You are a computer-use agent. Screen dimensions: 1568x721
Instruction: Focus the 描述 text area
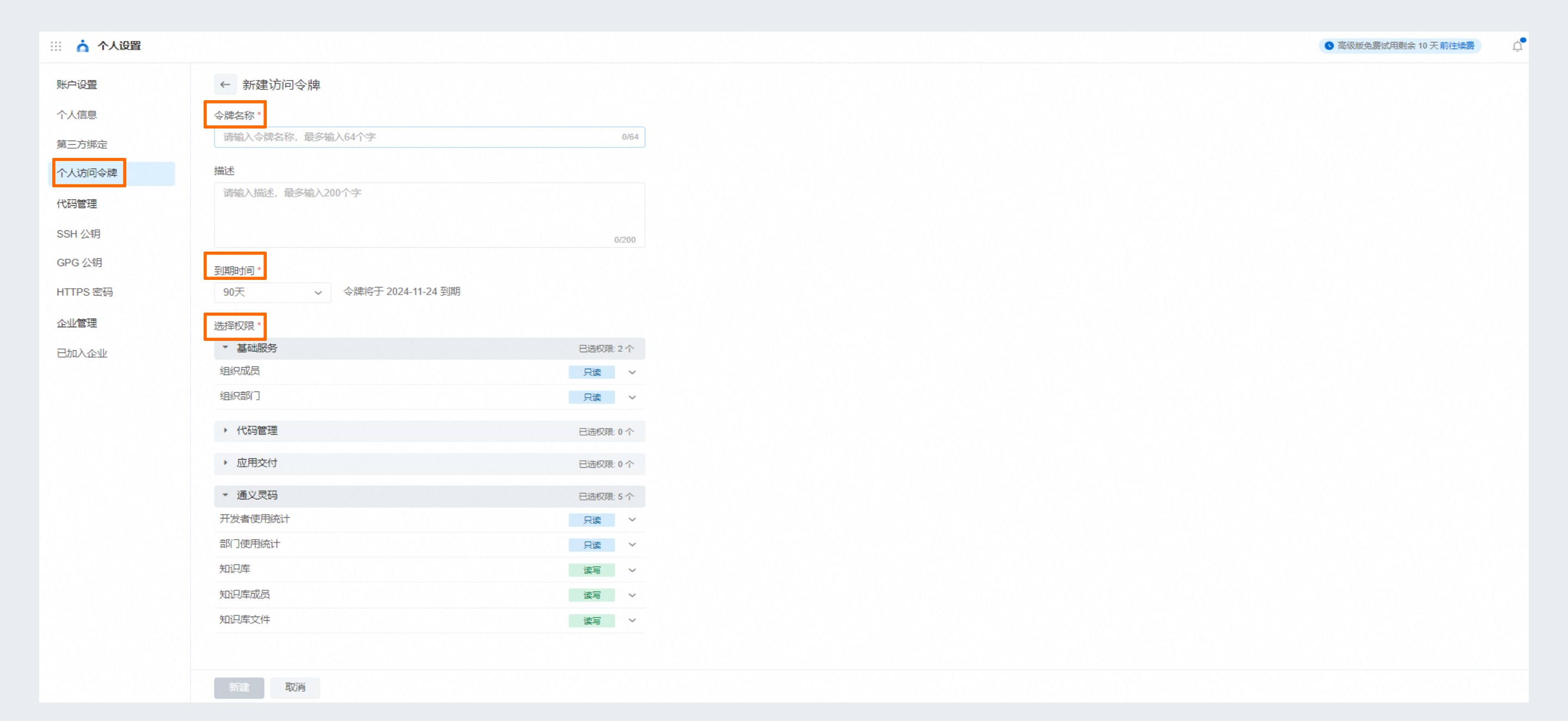click(x=429, y=215)
